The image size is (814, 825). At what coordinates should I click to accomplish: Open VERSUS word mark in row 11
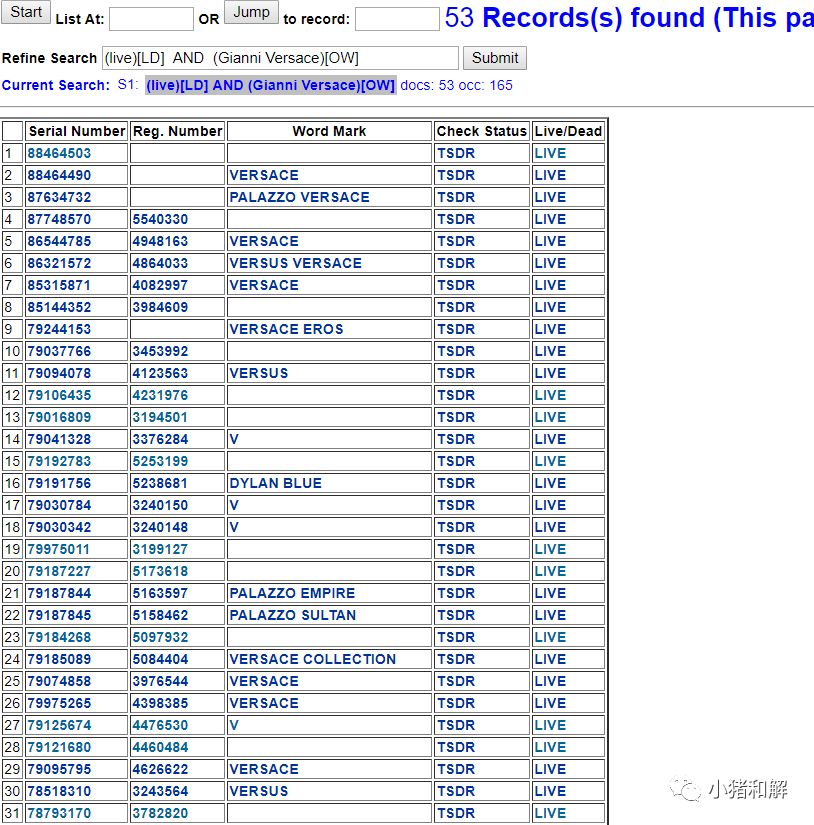259,374
